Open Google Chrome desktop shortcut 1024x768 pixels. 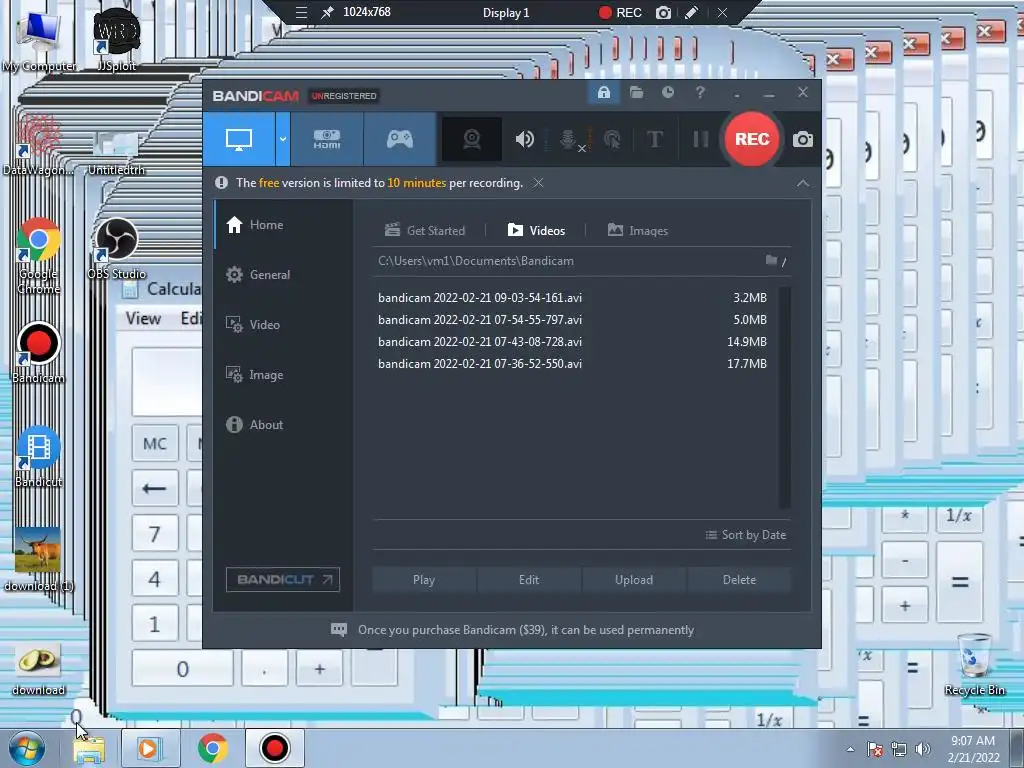(39, 256)
